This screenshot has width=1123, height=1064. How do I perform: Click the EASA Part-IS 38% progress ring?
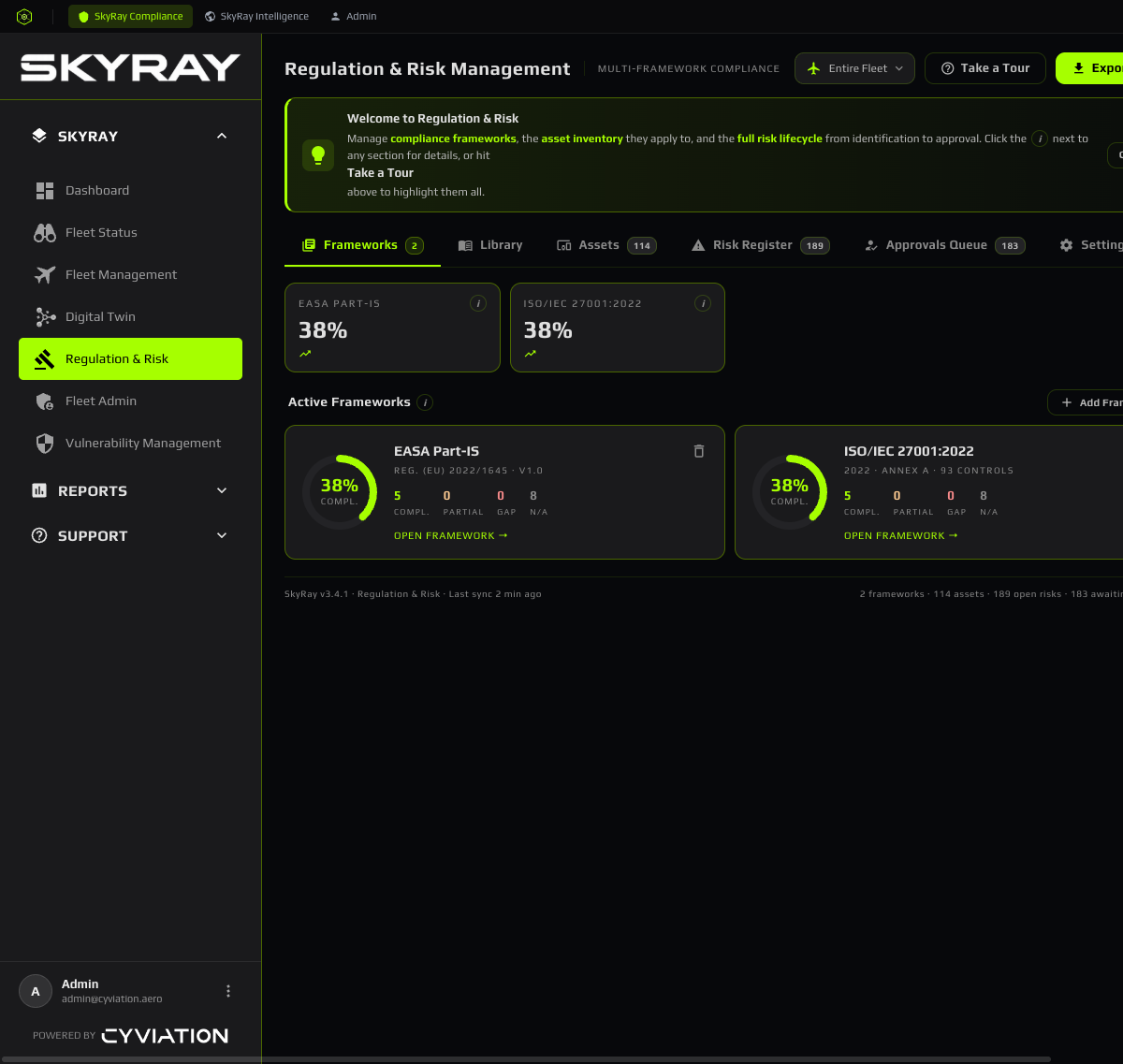pos(339,492)
